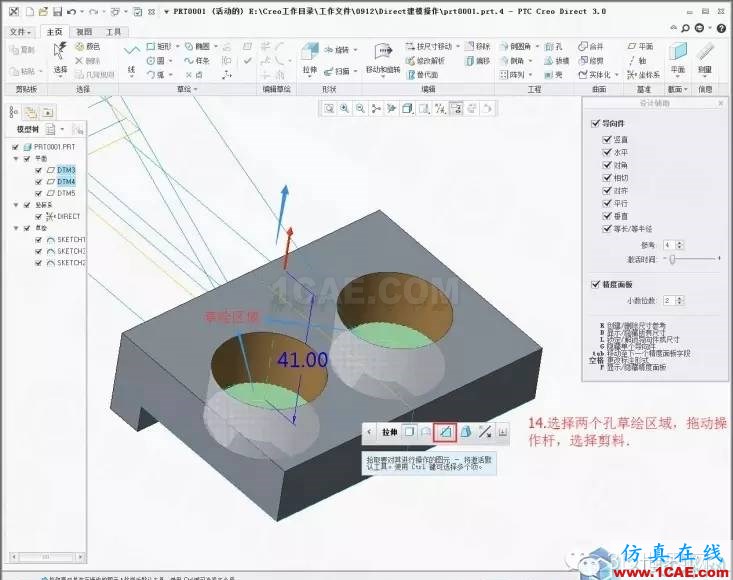Click the refit view icon in graphics toolbar
This screenshot has width=733, height=580.
click(x=330, y=108)
